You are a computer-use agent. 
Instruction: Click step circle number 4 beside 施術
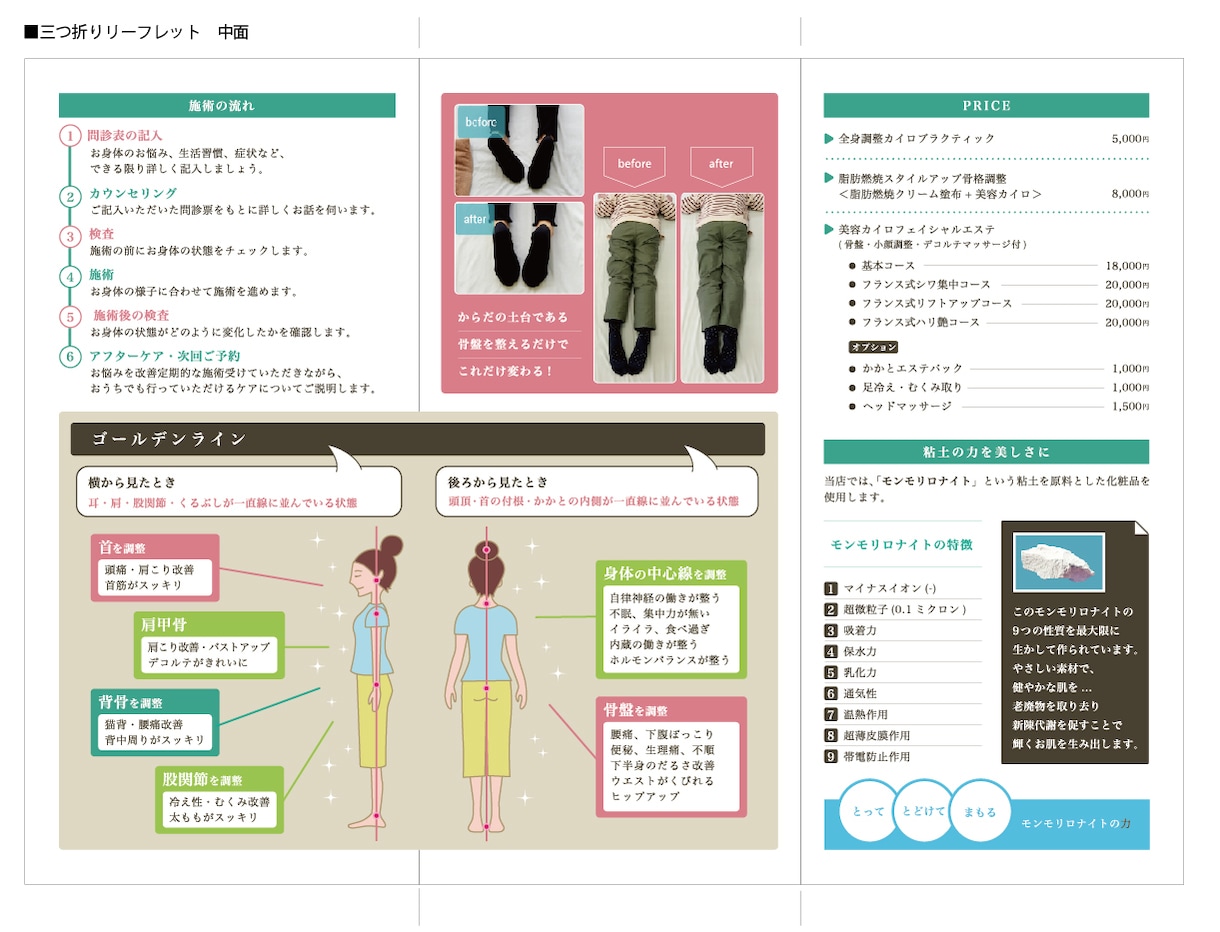click(x=69, y=277)
